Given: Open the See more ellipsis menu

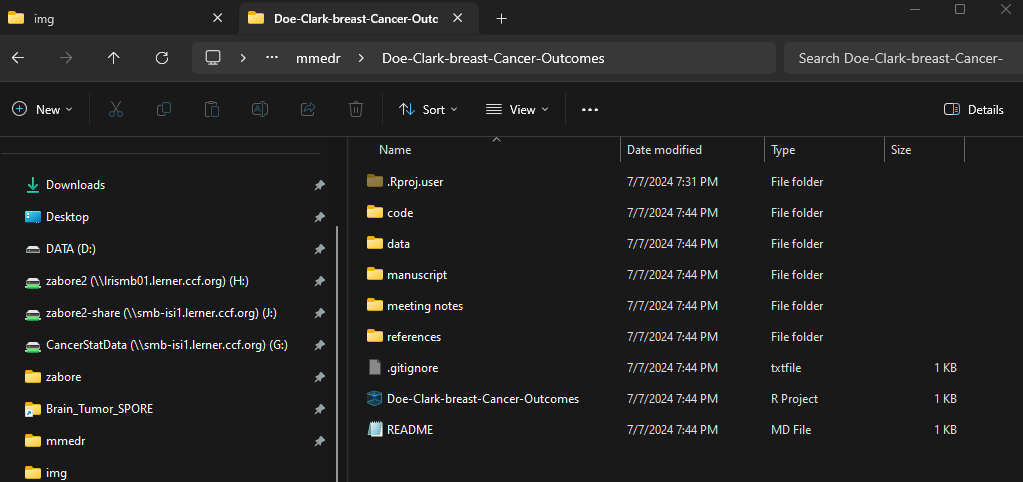Looking at the screenshot, I should (x=590, y=110).
